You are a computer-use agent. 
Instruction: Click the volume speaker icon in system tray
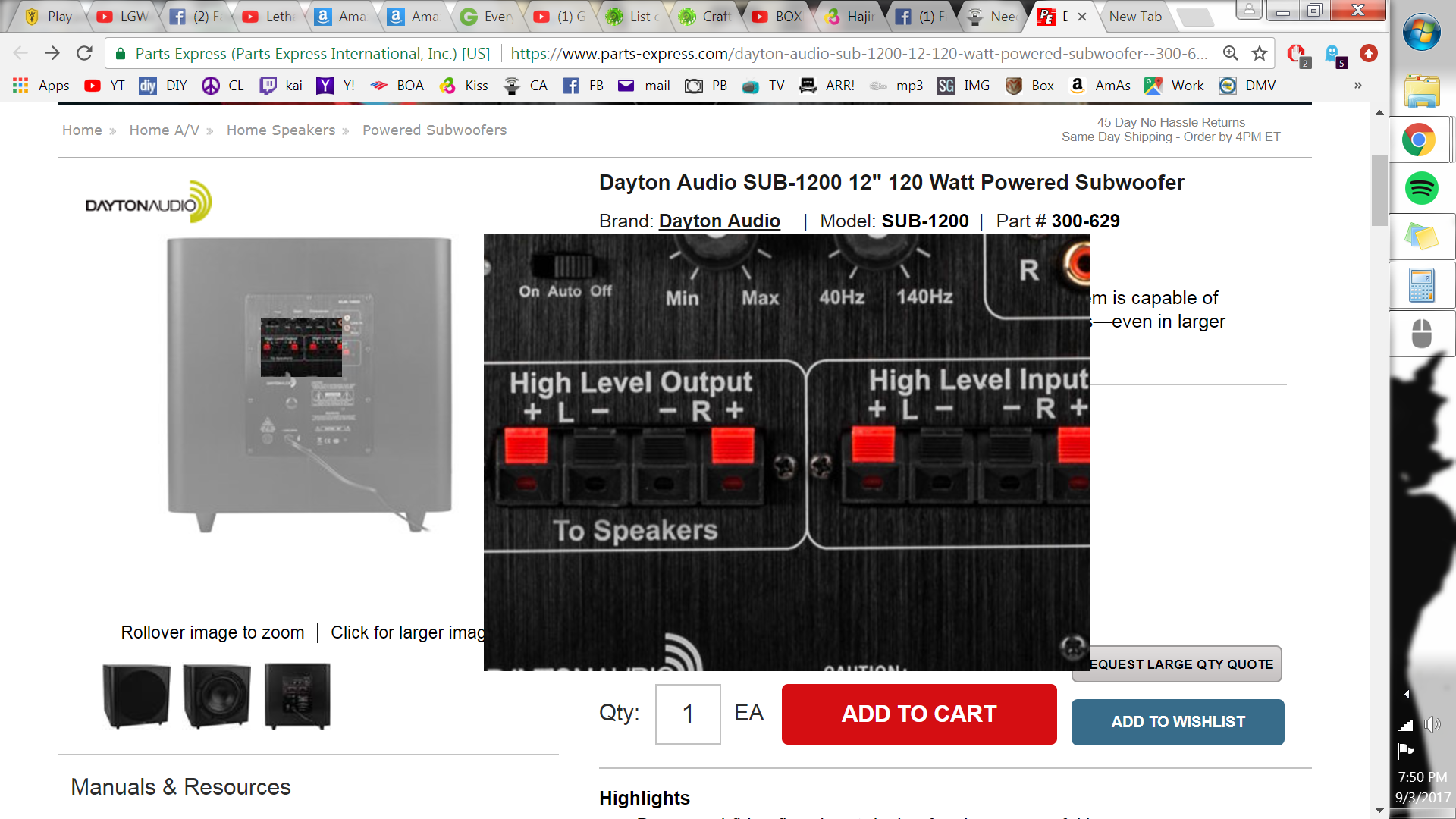coord(1432,725)
